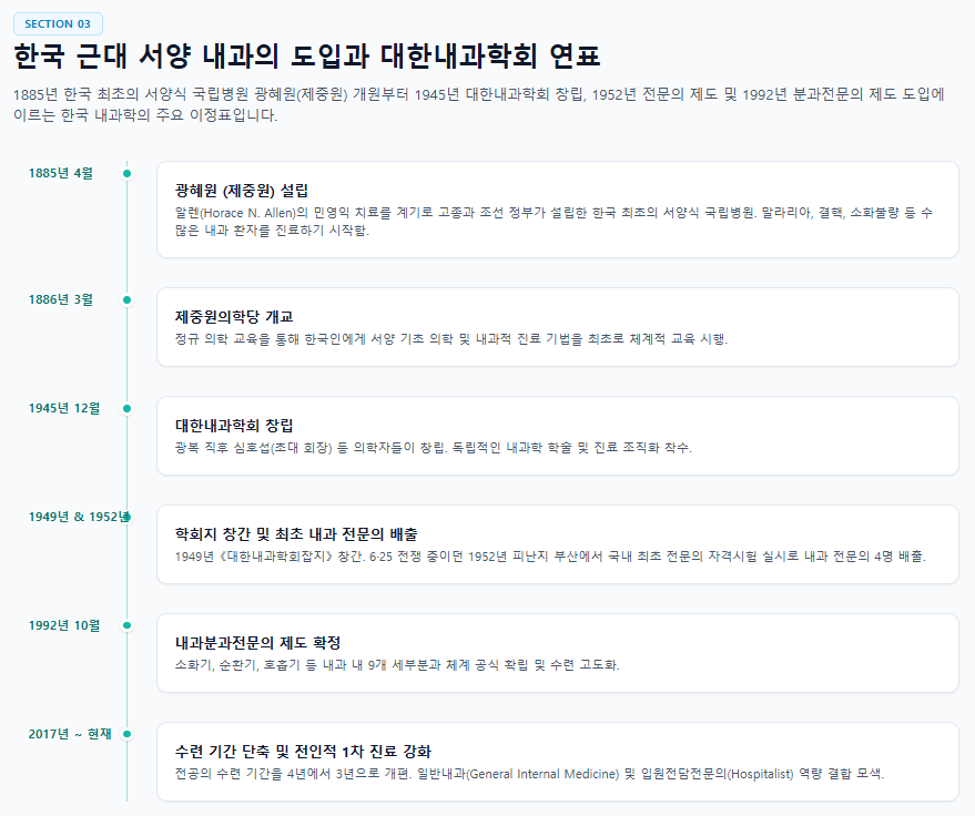Screen dimensions: 975x816
Task: Click the page title 한국 근대 서양 내과의 도입
Action: pyautogui.click(x=307, y=56)
